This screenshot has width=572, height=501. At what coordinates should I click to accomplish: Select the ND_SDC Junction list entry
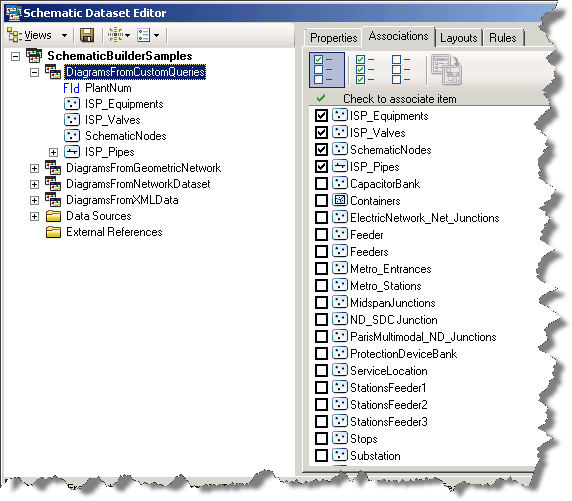[x=394, y=320]
